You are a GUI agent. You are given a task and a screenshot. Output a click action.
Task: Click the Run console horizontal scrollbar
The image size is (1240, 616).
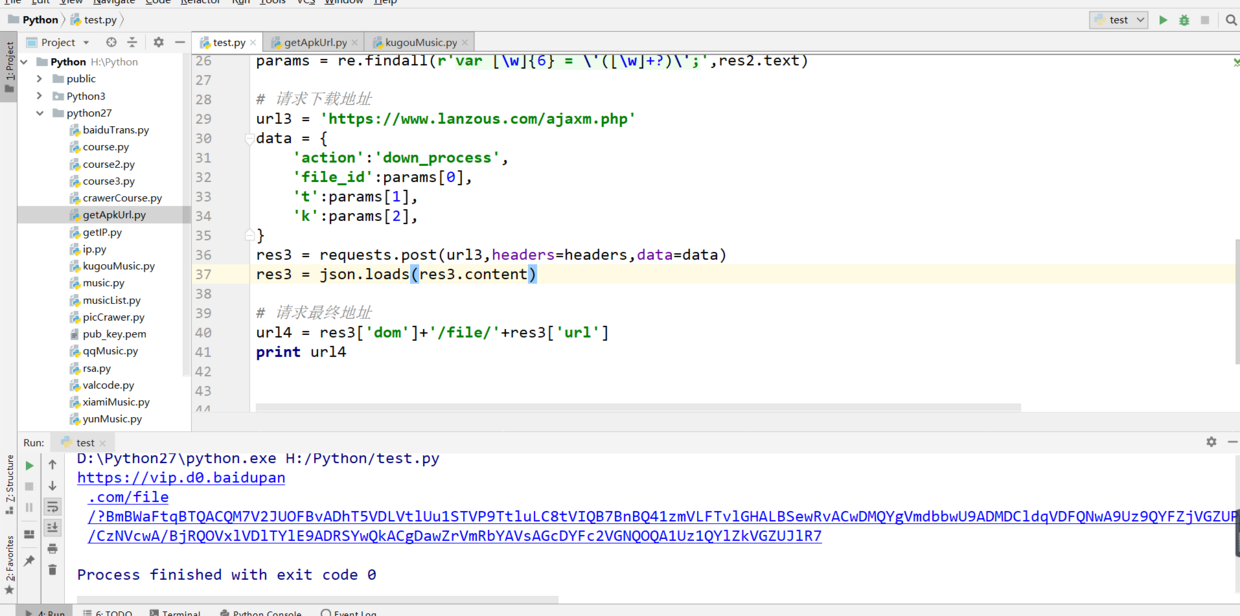[x=317, y=600]
